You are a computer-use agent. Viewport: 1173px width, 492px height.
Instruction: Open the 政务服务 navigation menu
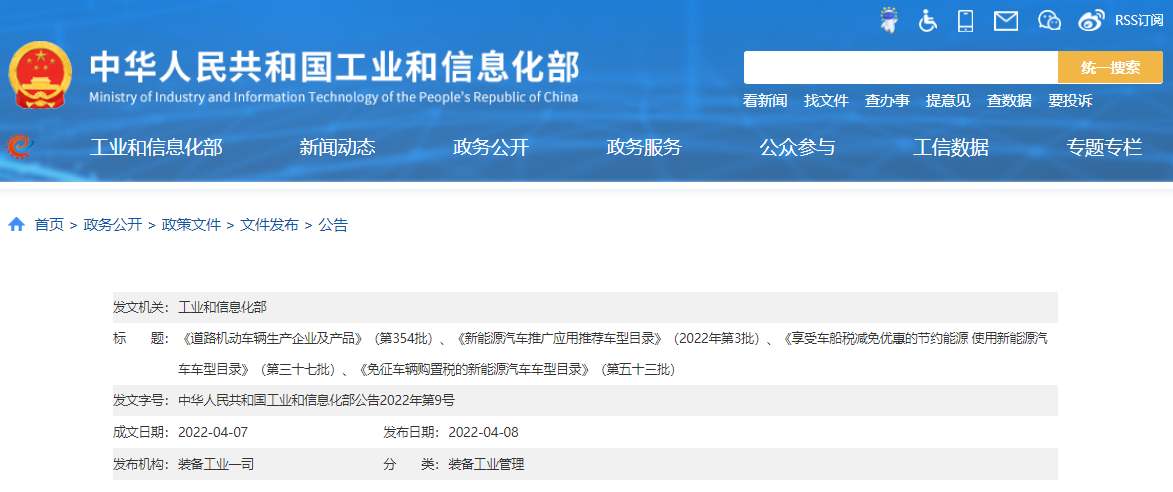click(x=644, y=147)
